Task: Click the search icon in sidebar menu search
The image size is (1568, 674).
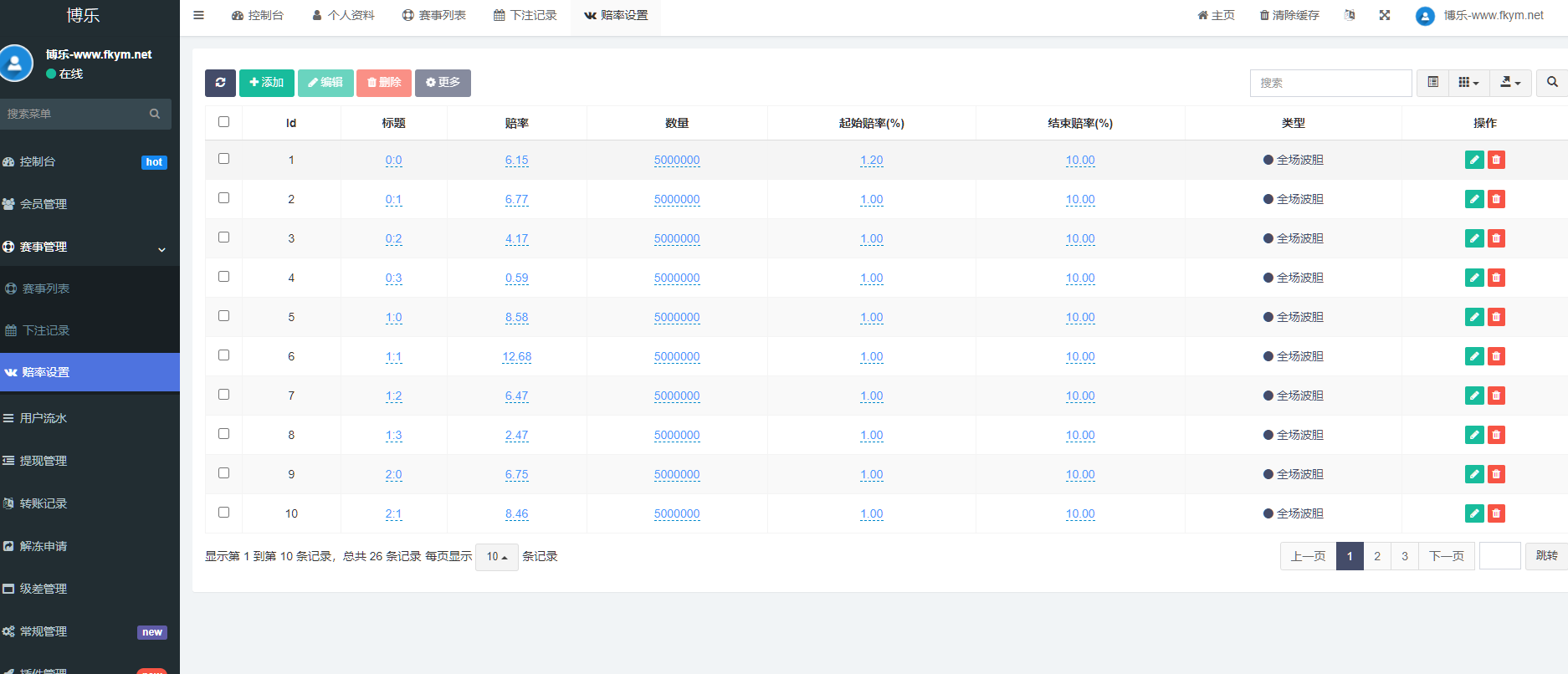Action: (155, 114)
